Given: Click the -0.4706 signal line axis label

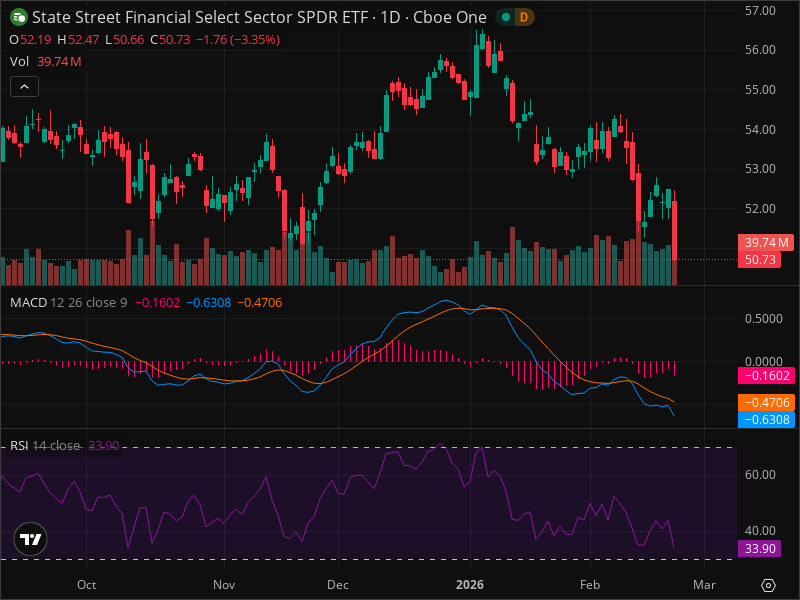Looking at the screenshot, I should 766,403.
